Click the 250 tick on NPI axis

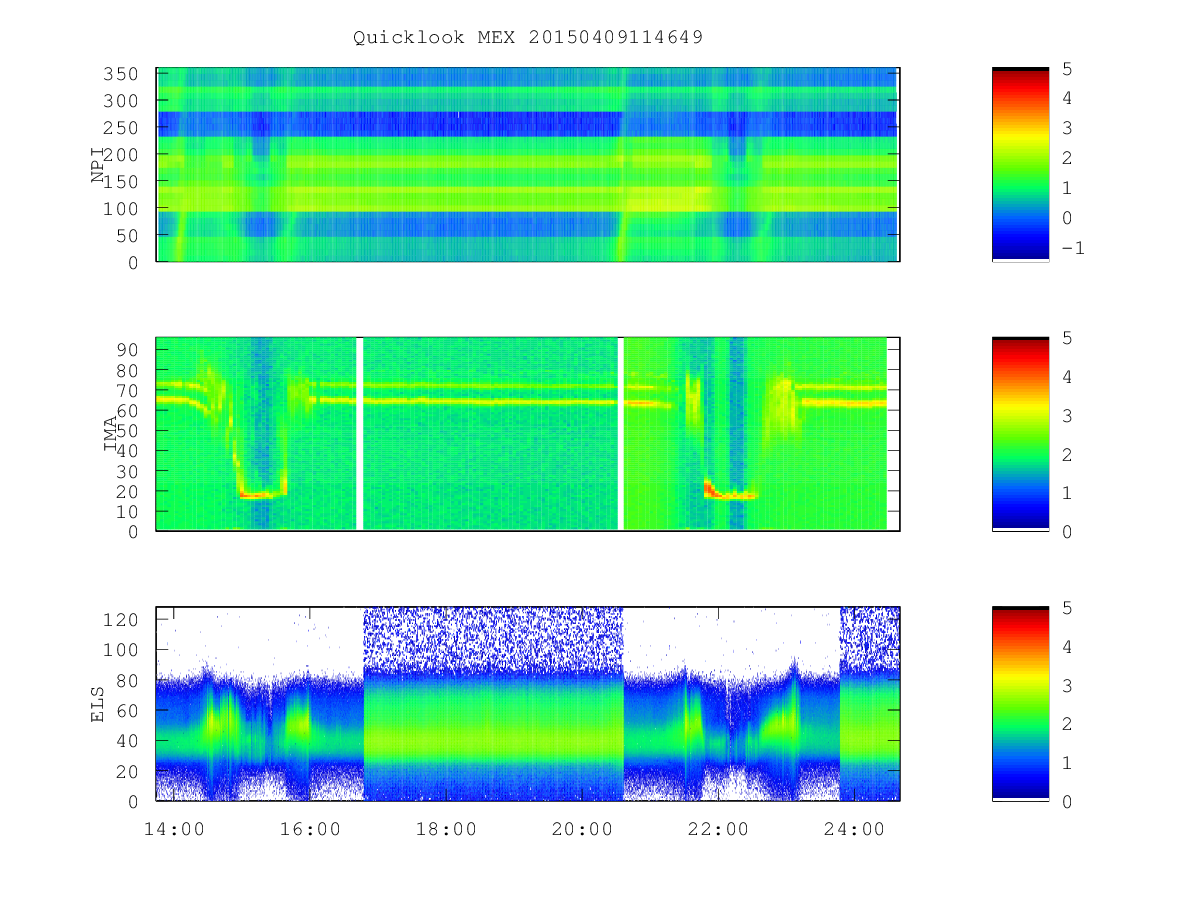(x=122, y=128)
